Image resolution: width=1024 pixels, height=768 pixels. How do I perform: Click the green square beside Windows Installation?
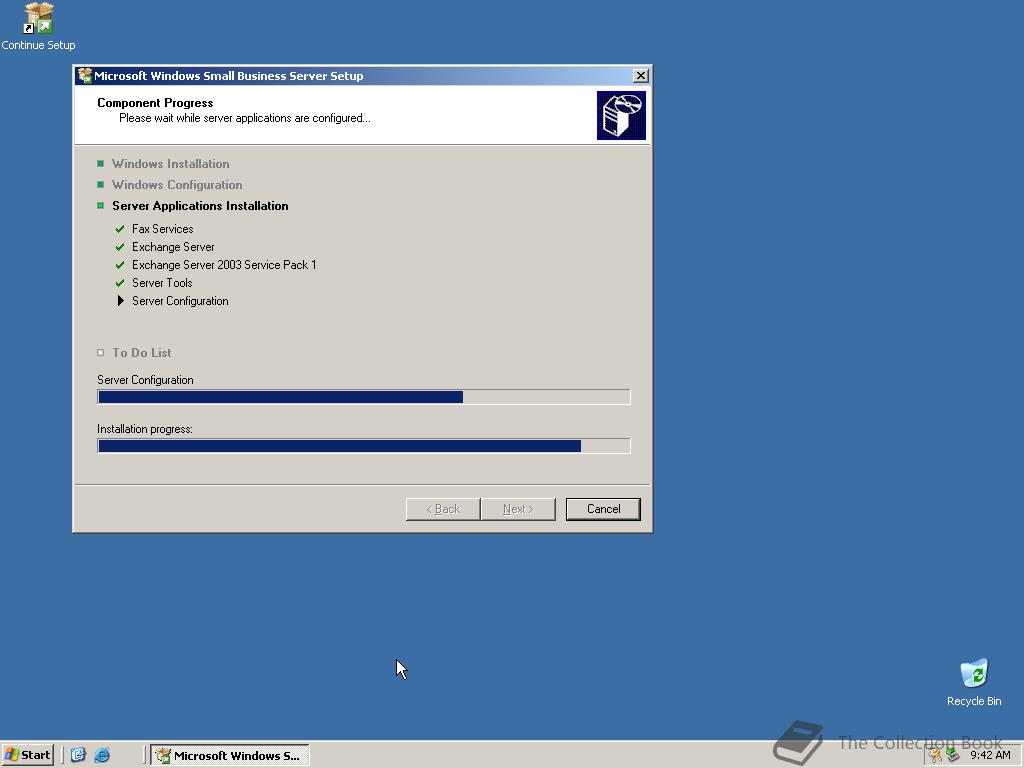tap(101, 163)
